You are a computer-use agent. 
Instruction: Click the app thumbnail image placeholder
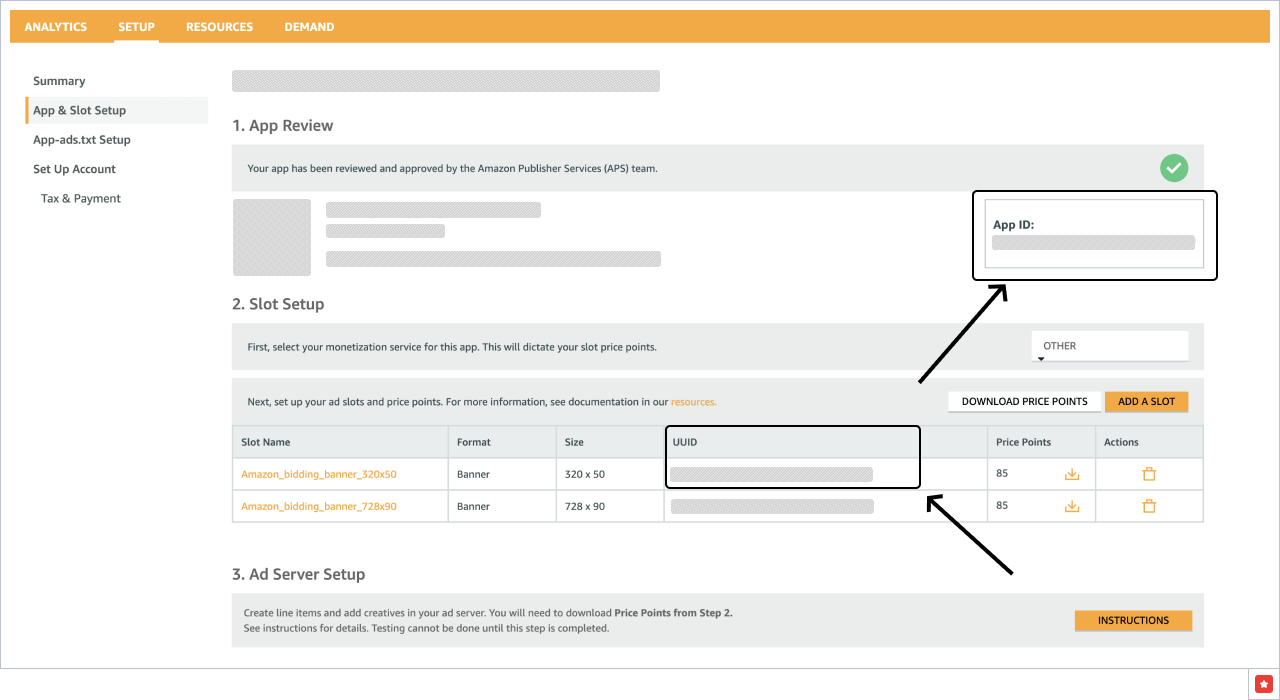(x=272, y=237)
